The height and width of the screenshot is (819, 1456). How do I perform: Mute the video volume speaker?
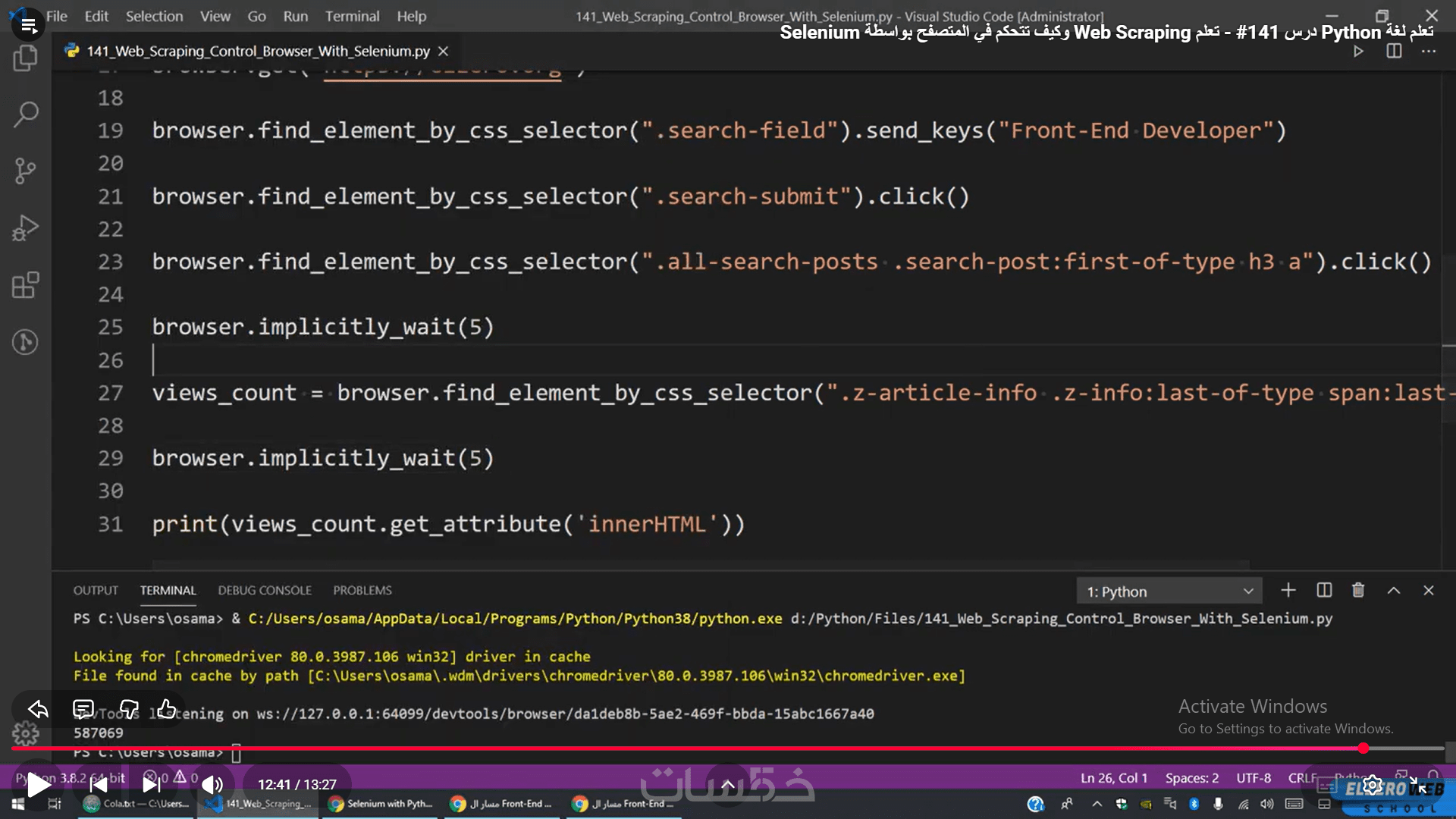[212, 785]
